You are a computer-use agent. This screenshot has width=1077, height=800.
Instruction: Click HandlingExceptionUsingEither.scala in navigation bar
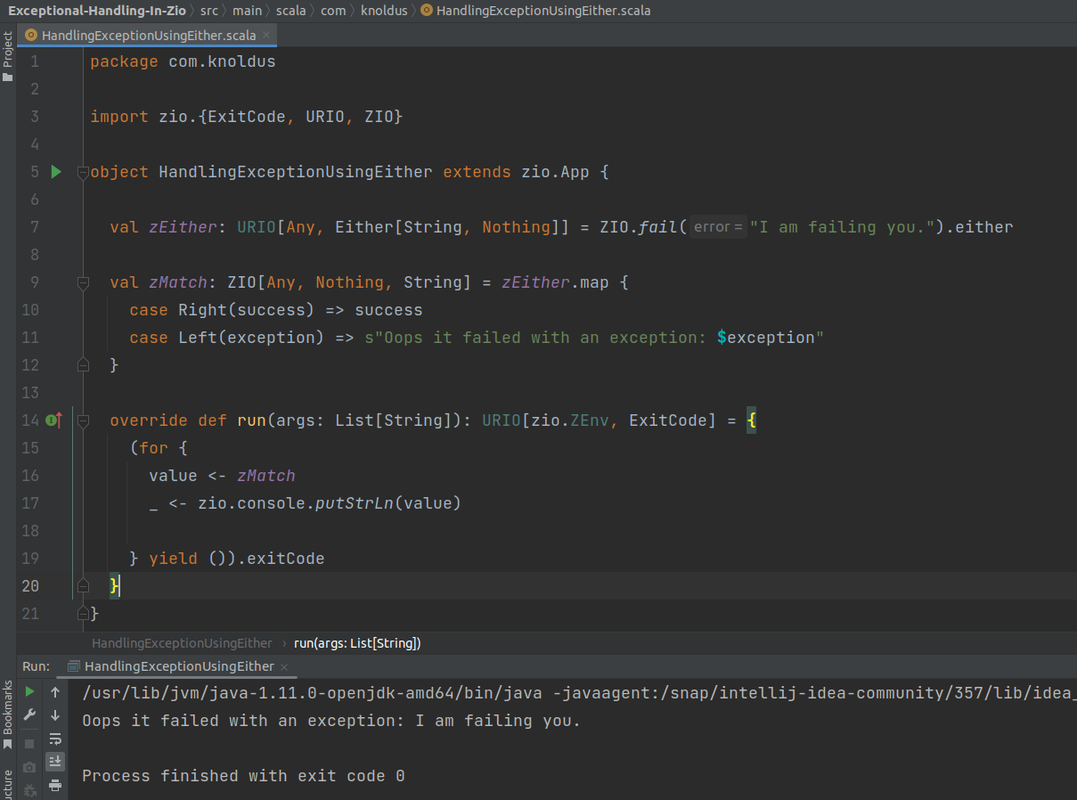536,10
